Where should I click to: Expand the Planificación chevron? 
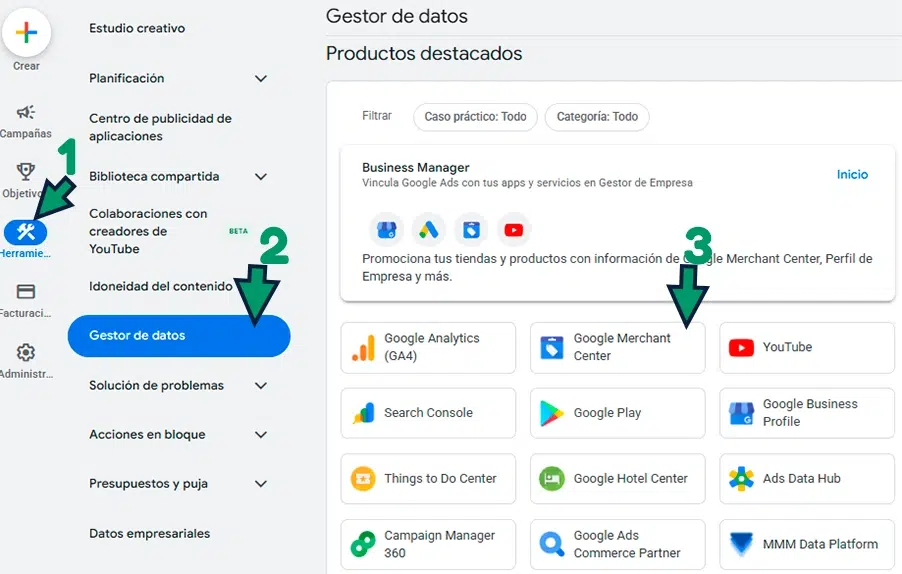261,78
